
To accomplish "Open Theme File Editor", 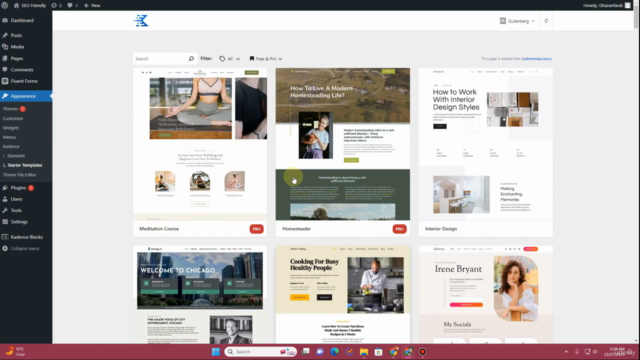I will [x=20, y=175].
